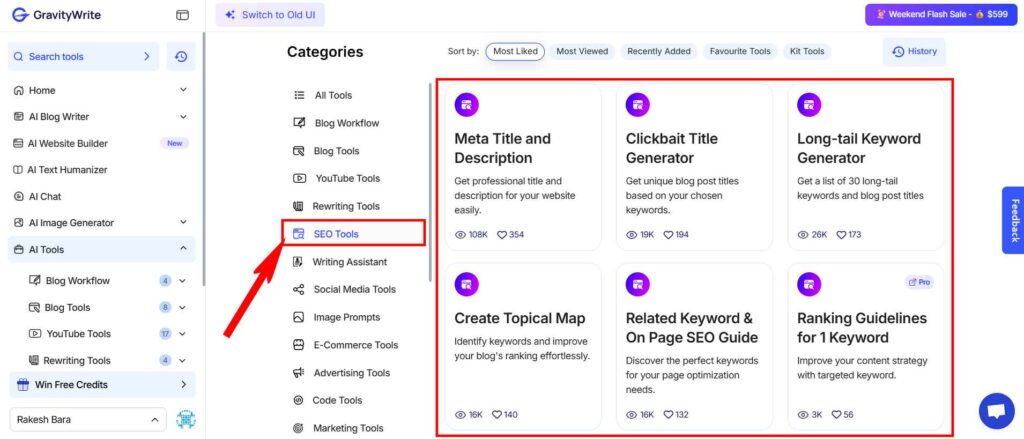The image size is (1024, 439).
Task: Select the SEO Tools category
Action: click(x=354, y=233)
